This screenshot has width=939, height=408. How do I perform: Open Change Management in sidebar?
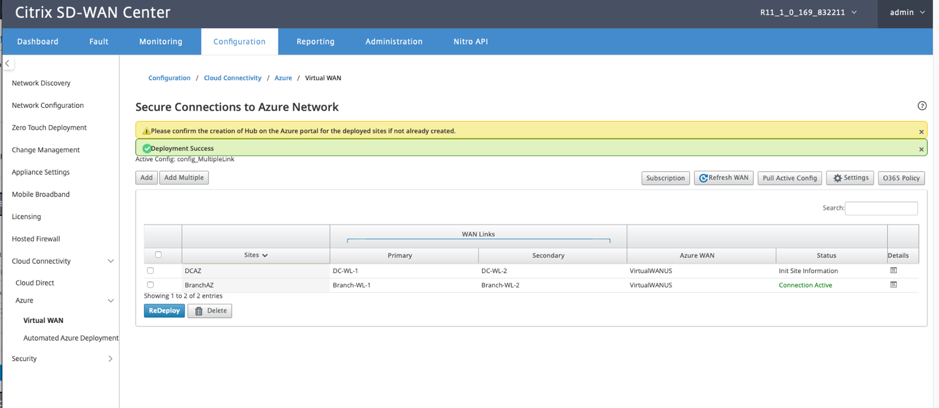(46, 150)
